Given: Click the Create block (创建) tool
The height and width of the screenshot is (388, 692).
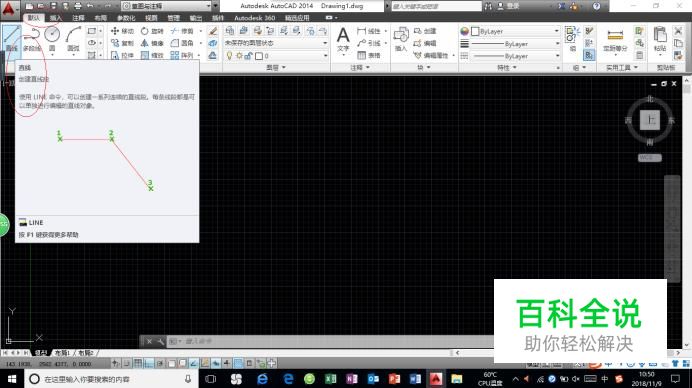Looking at the screenshot, I should [x=425, y=31].
